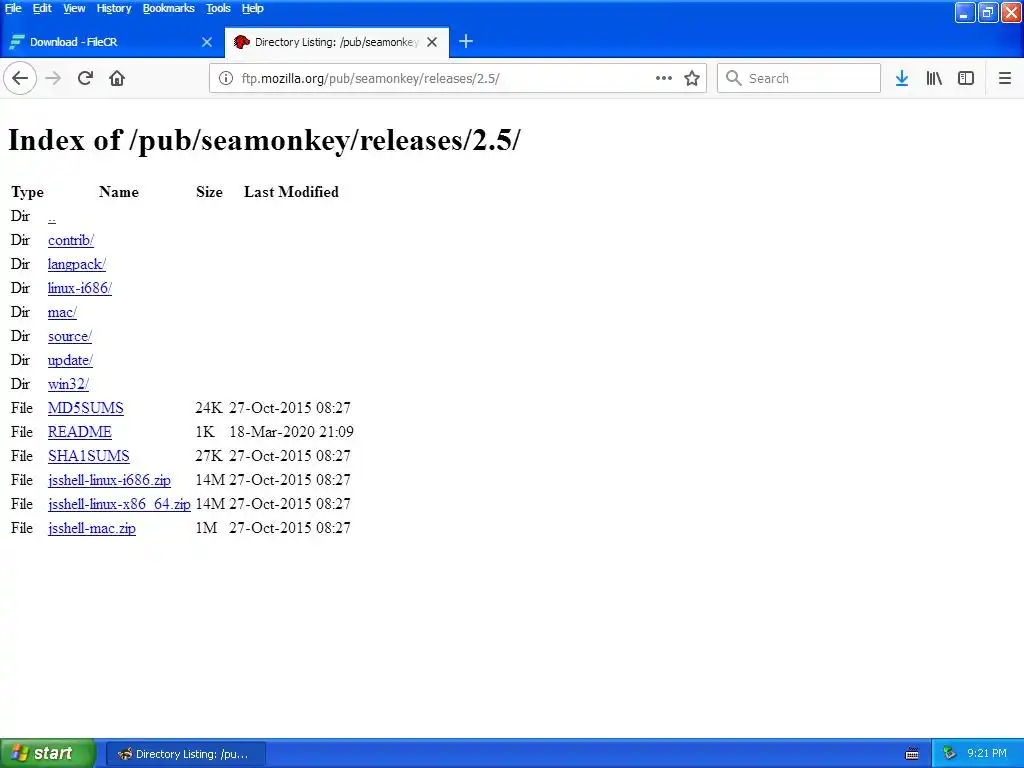Open the downloads panel arrow
This screenshot has height=768, width=1024.
(x=902, y=78)
